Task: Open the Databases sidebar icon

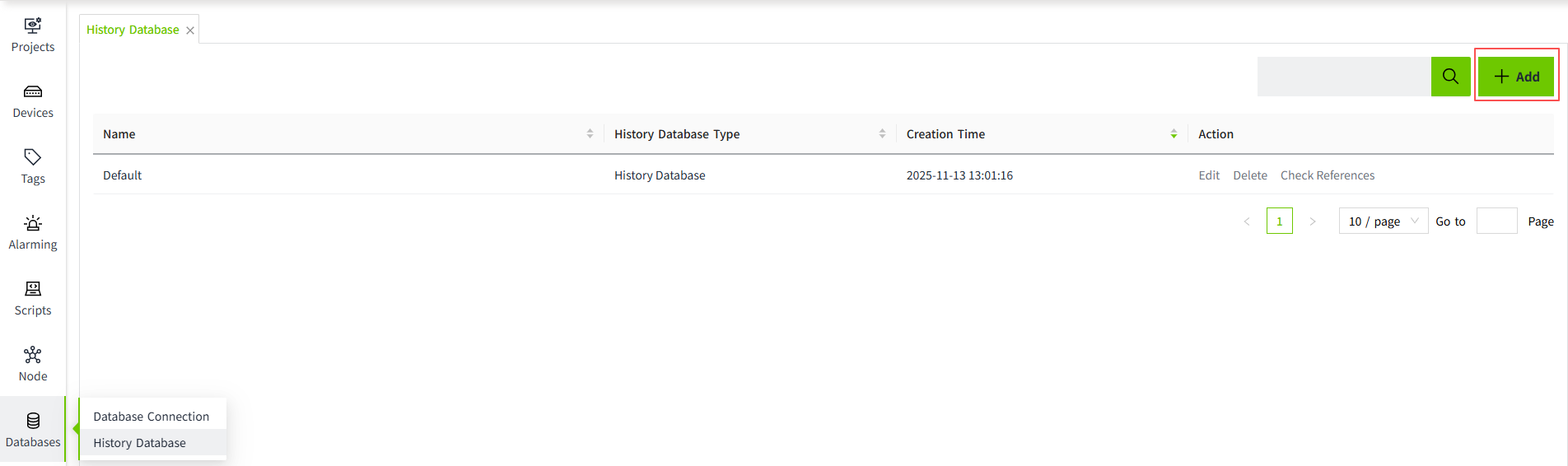Action: pos(33,431)
